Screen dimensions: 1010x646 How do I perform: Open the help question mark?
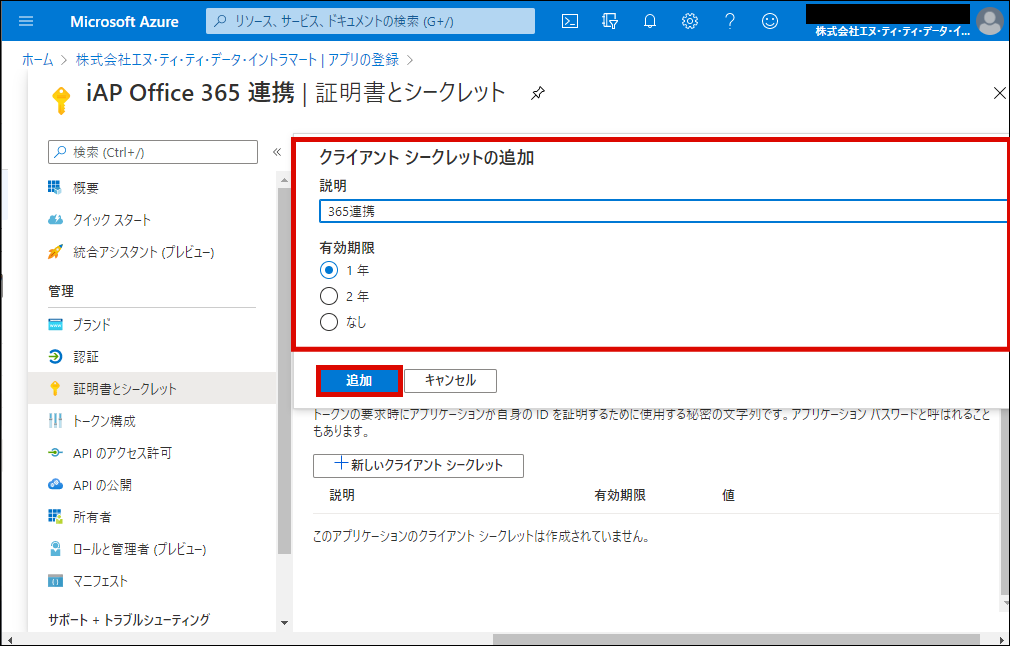tap(730, 21)
